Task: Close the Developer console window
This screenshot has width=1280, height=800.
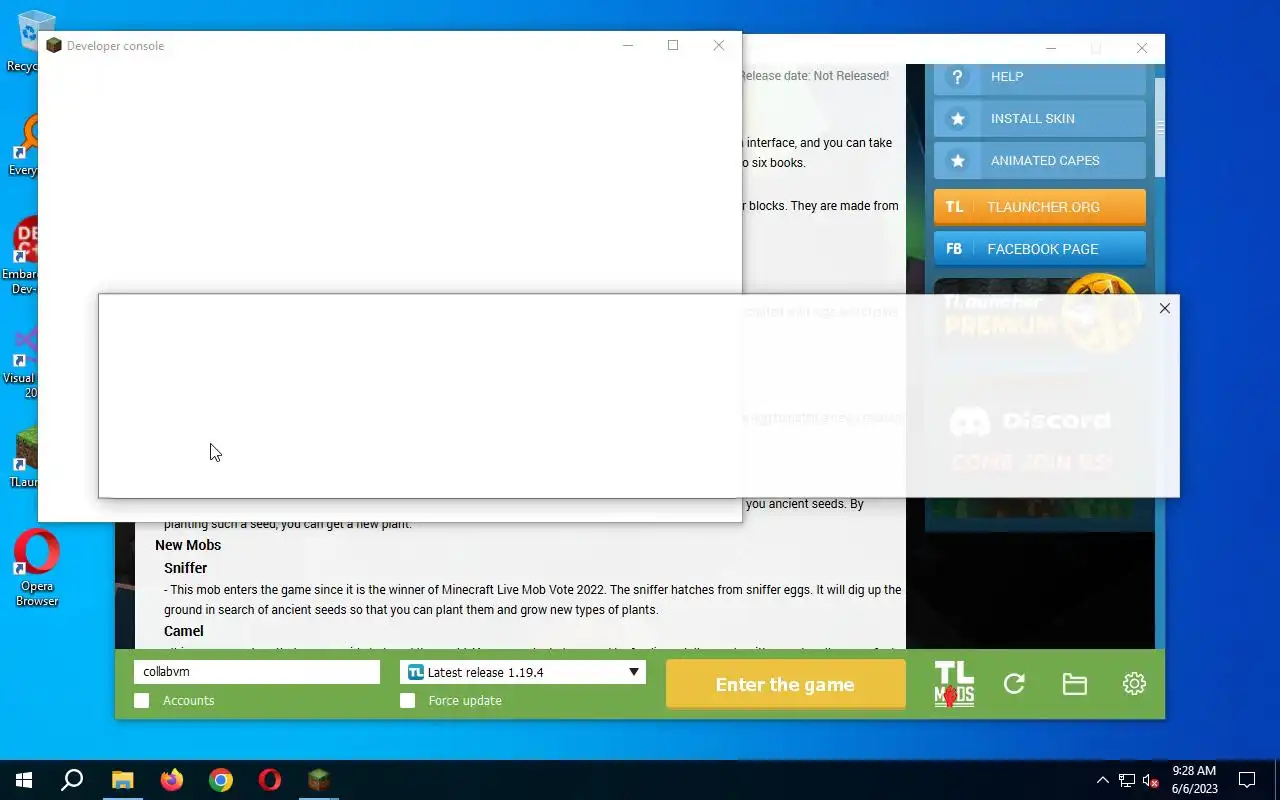Action: (718, 45)
